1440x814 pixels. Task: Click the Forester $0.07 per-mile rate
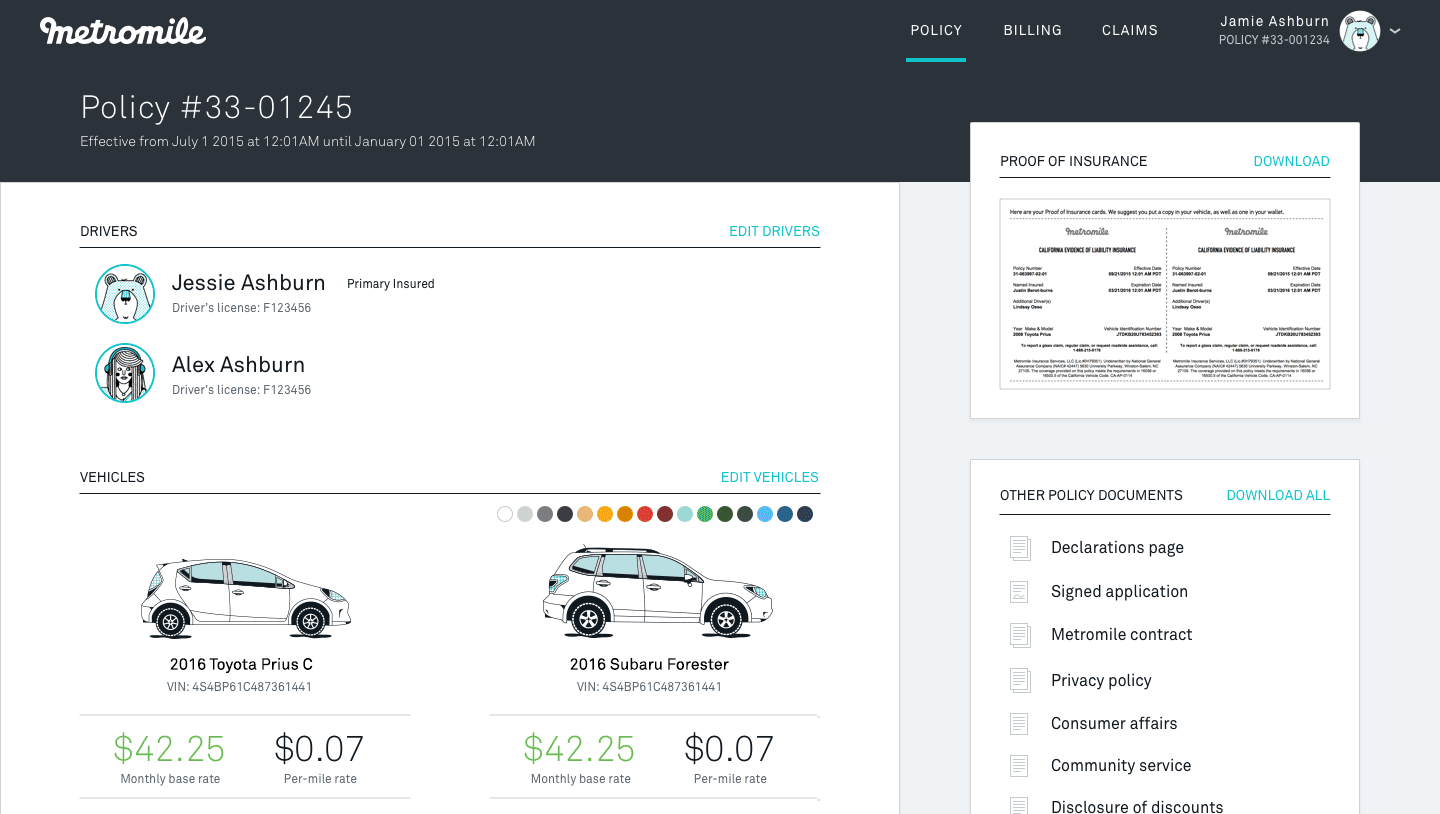pos(729,748)
